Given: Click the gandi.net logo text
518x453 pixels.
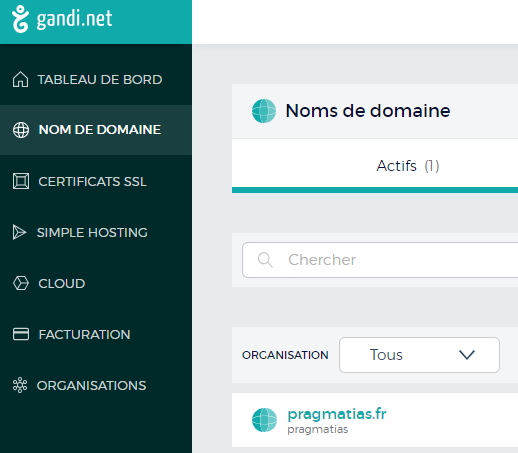Looking at the screenshot, I should 74,19.
